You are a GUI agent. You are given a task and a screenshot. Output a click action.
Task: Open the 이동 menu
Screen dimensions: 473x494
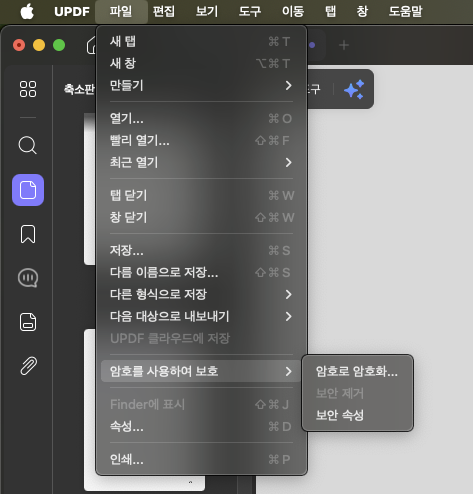click(x=293, y=12)
